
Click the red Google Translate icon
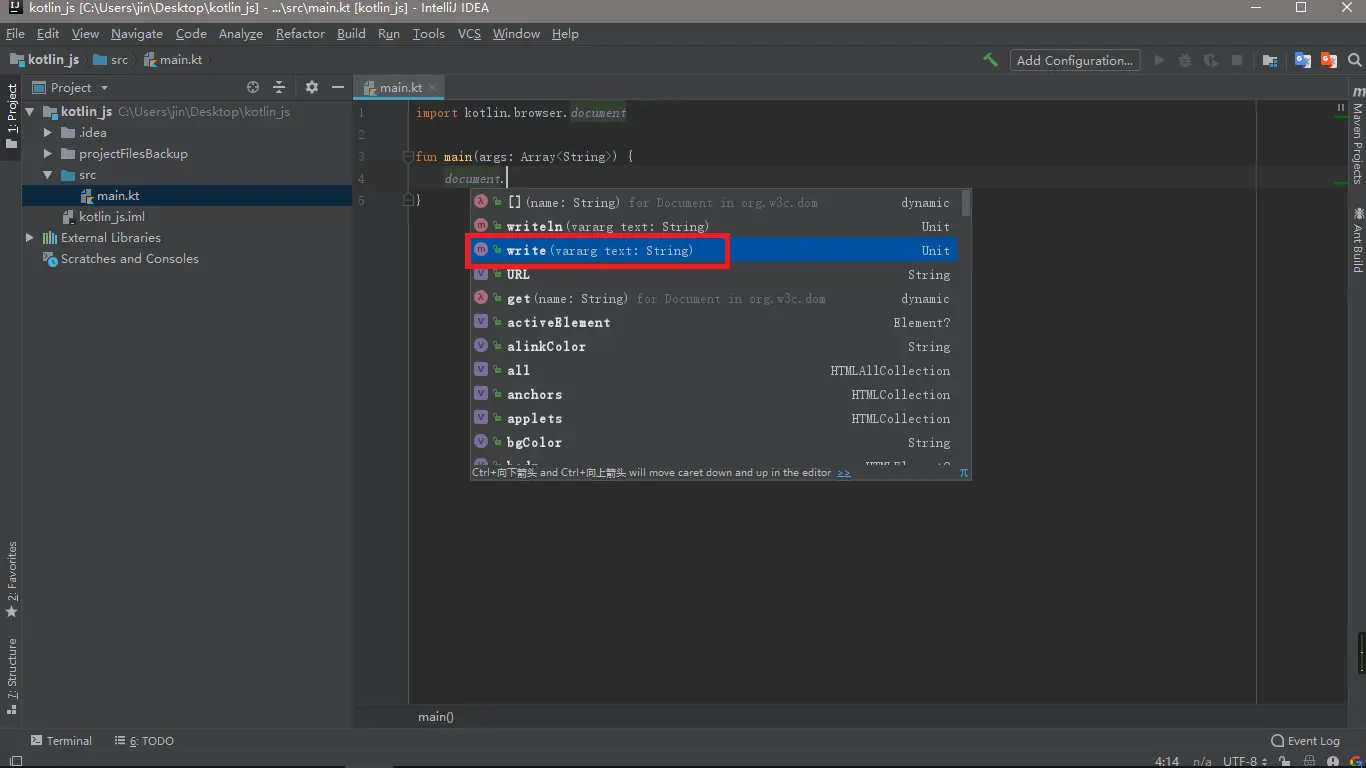pyautogui.click(x=1328, y=60)
